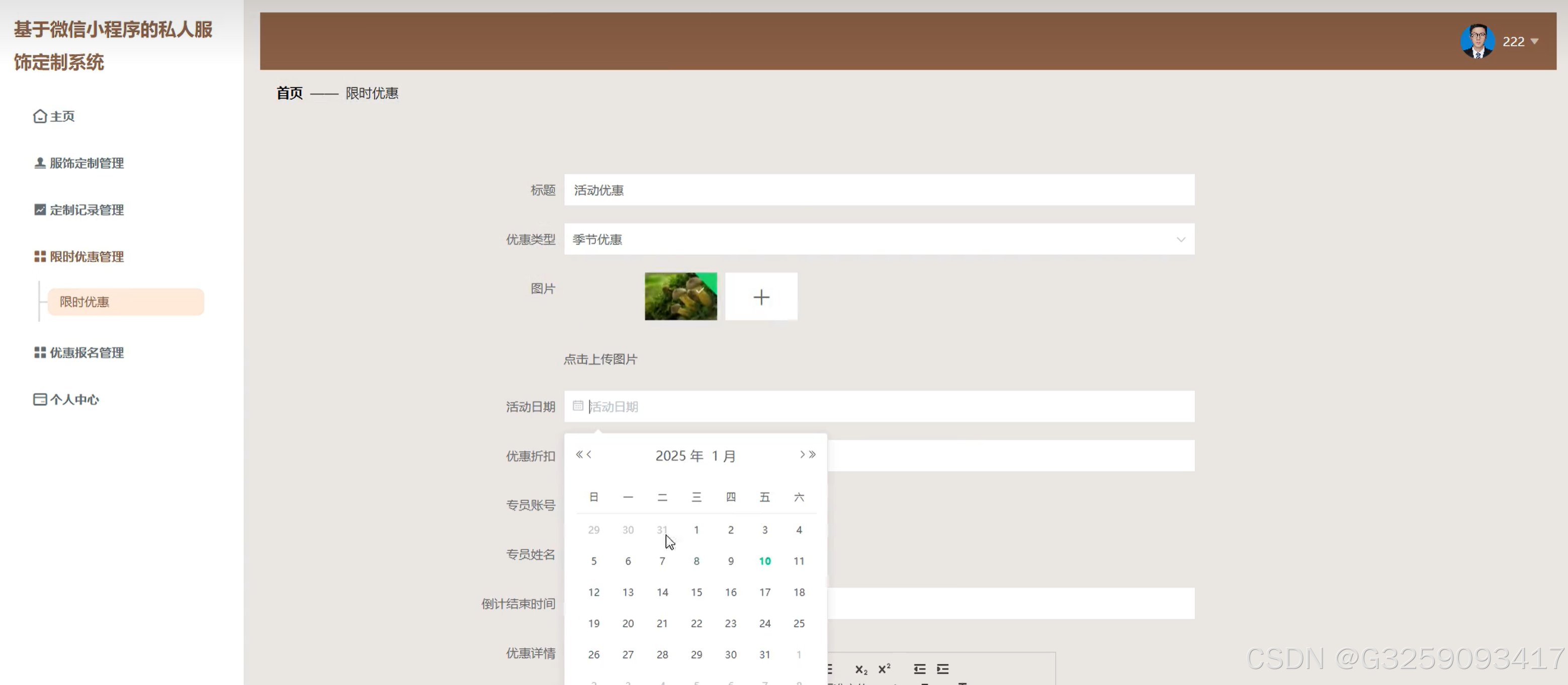The height and width of the screenshot is (685, 1568).
Task: Click the plus icon to add image
Action: (x=761, y=297)
